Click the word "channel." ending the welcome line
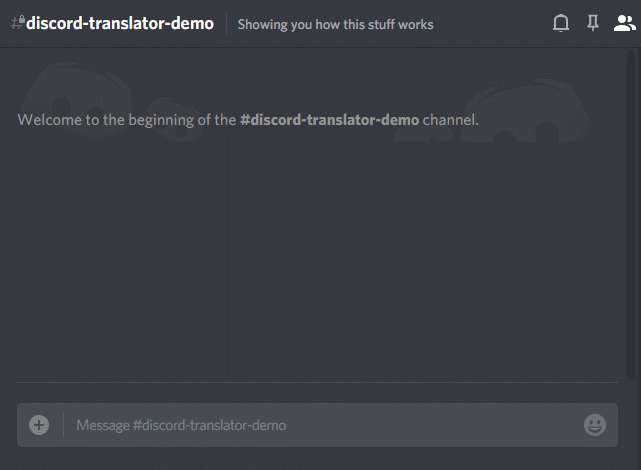This screenshot has height=470, width=641. (450, 120)
